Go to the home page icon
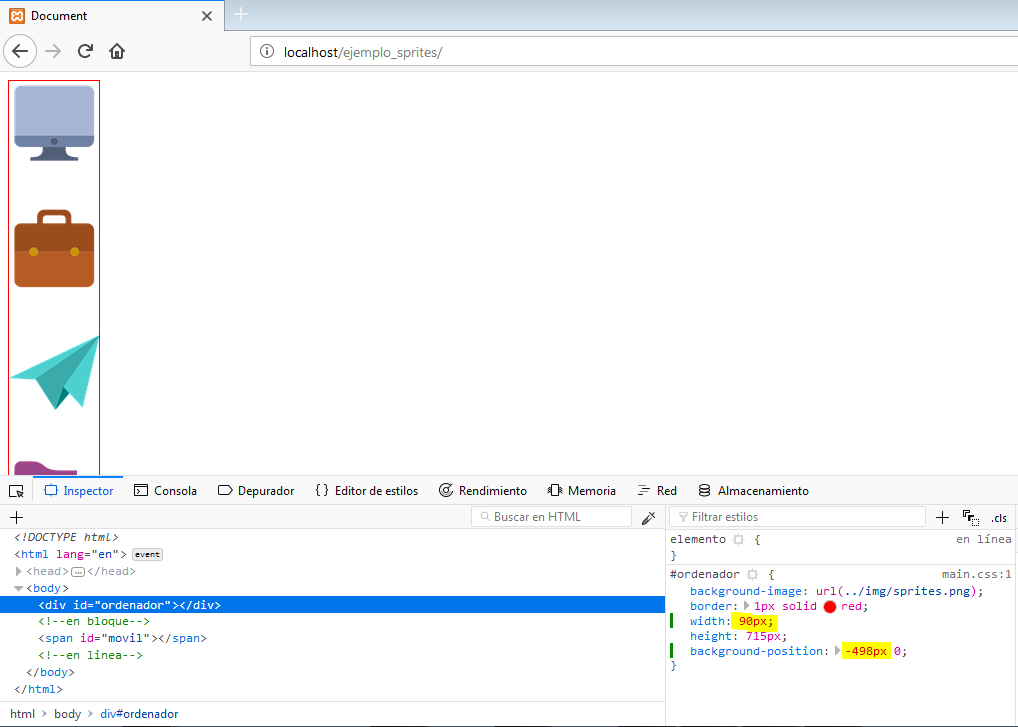This screenshot has width=1018, height=727. 117,51
